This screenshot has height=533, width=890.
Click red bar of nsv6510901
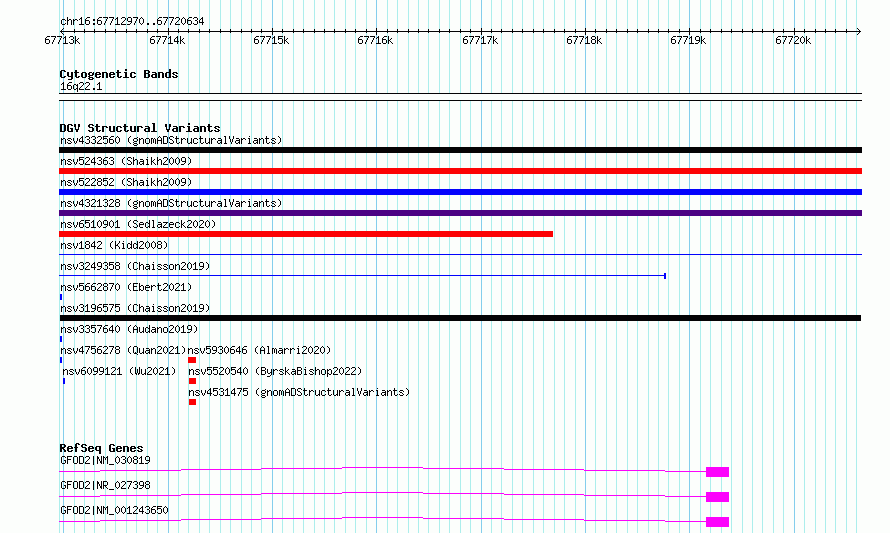[x=306, y=234]
